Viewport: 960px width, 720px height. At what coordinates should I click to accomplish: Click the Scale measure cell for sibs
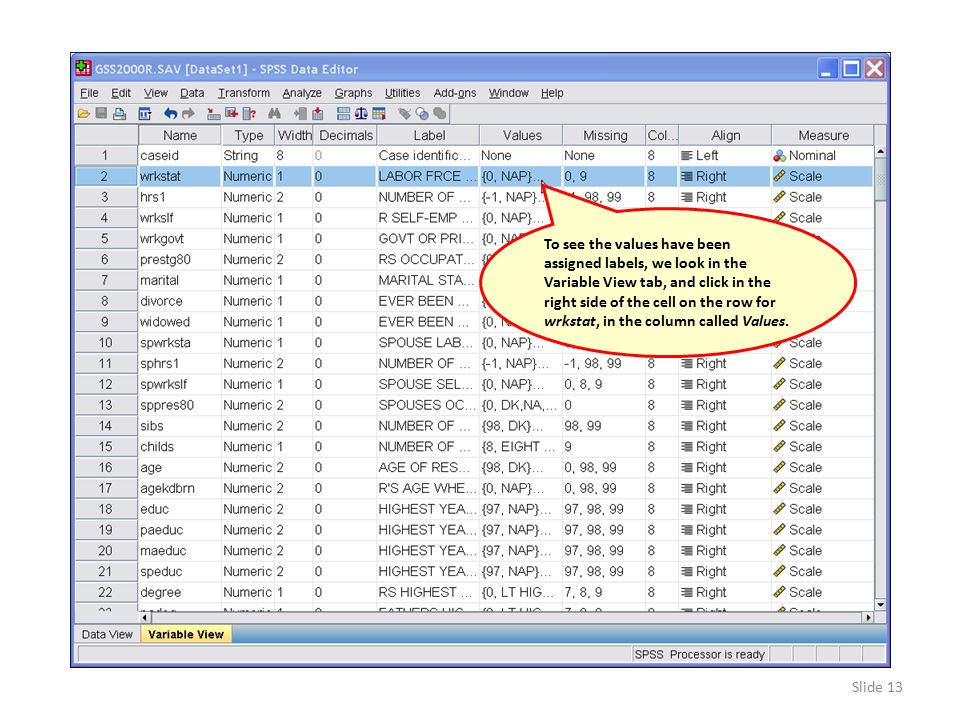823,426
